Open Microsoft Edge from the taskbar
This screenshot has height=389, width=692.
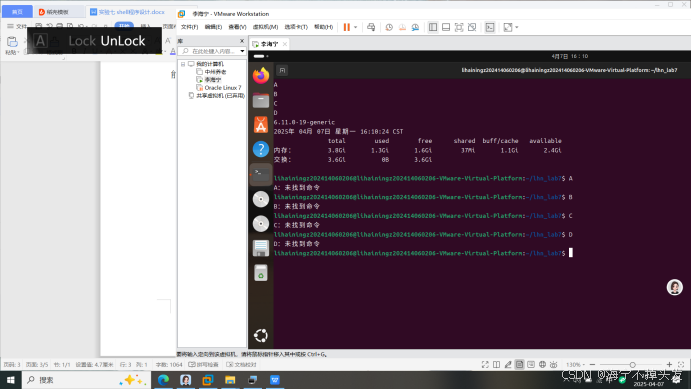pos(163,380)
